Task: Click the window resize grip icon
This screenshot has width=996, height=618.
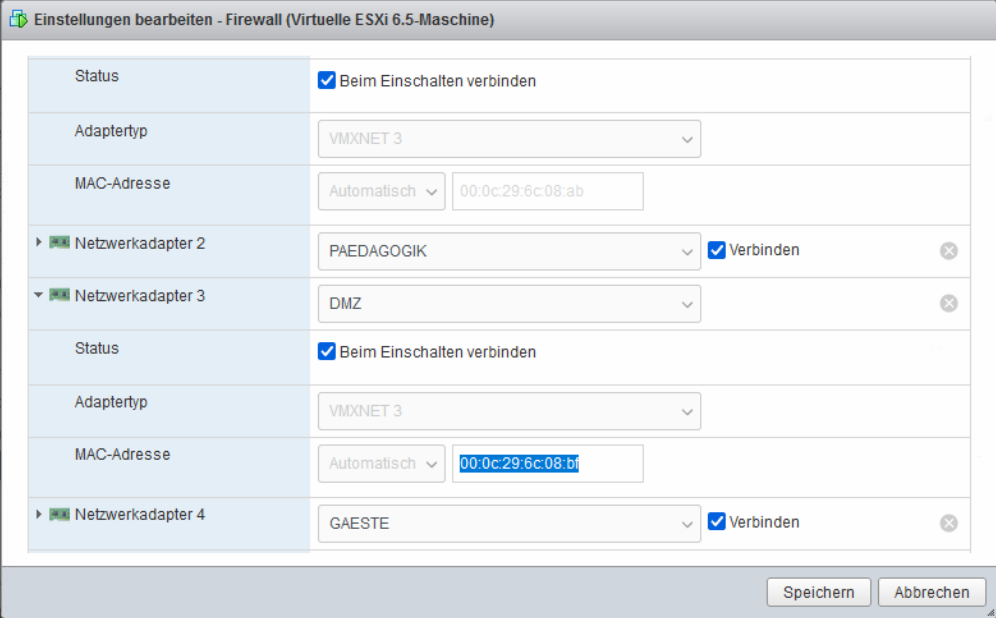Action: click(x=990, y=612)
